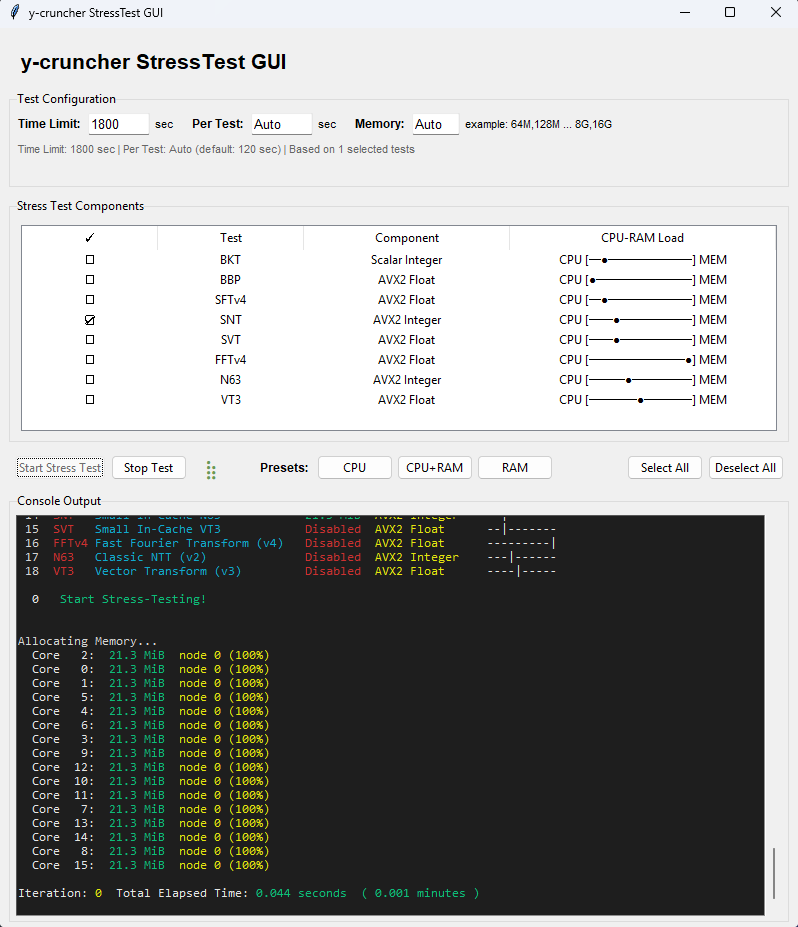Click the 'Based on 1 selected tests' summary
Screen dimensions: 798x927
(x=352, y=149)
